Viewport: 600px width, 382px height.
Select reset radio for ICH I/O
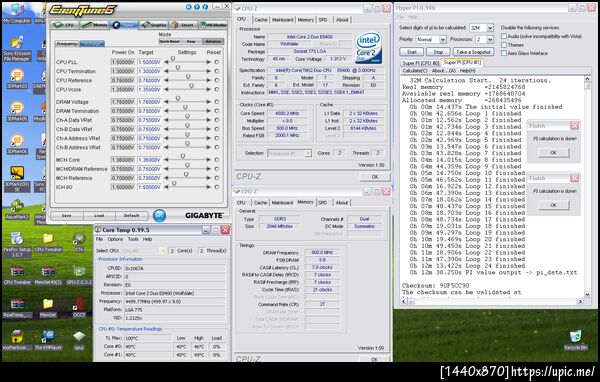217,187
